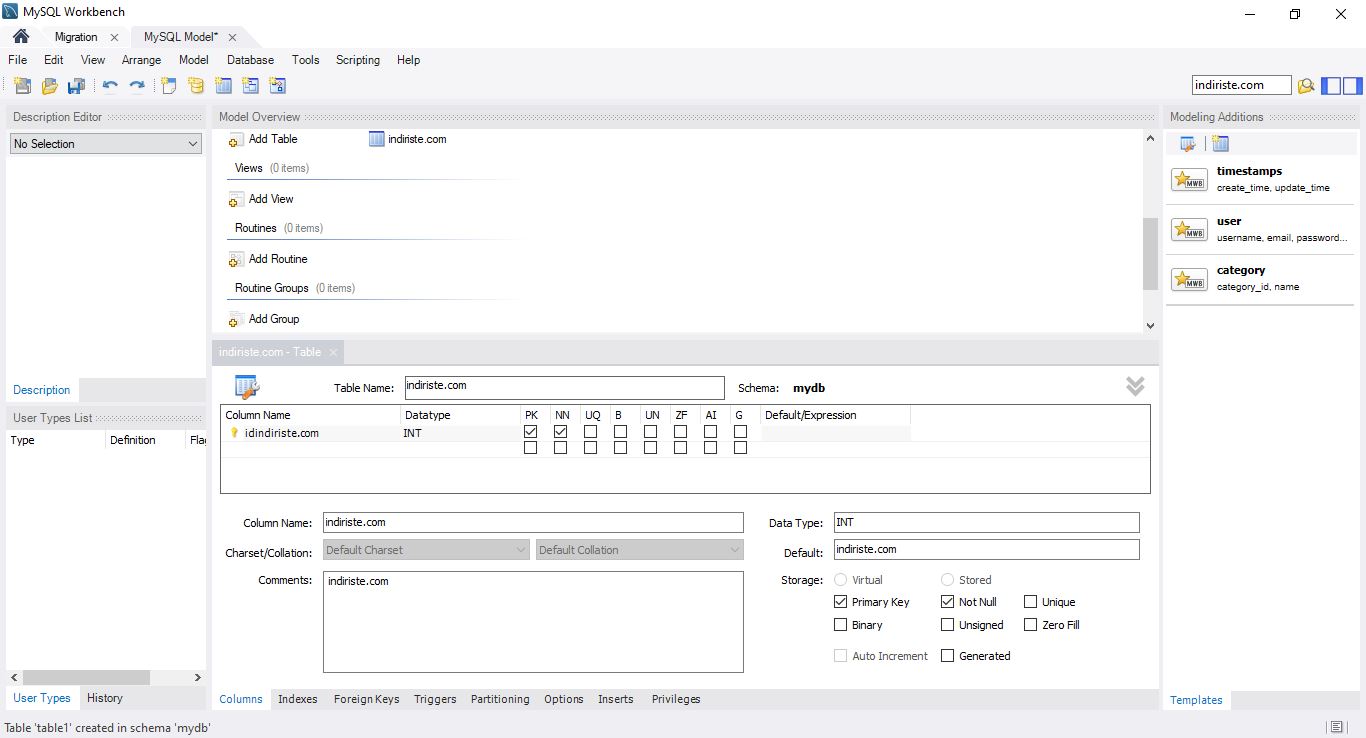Open the Default Charset dropdown
Image resolution: width=1366 pixels, height=738 pixels.
[426, 550]
